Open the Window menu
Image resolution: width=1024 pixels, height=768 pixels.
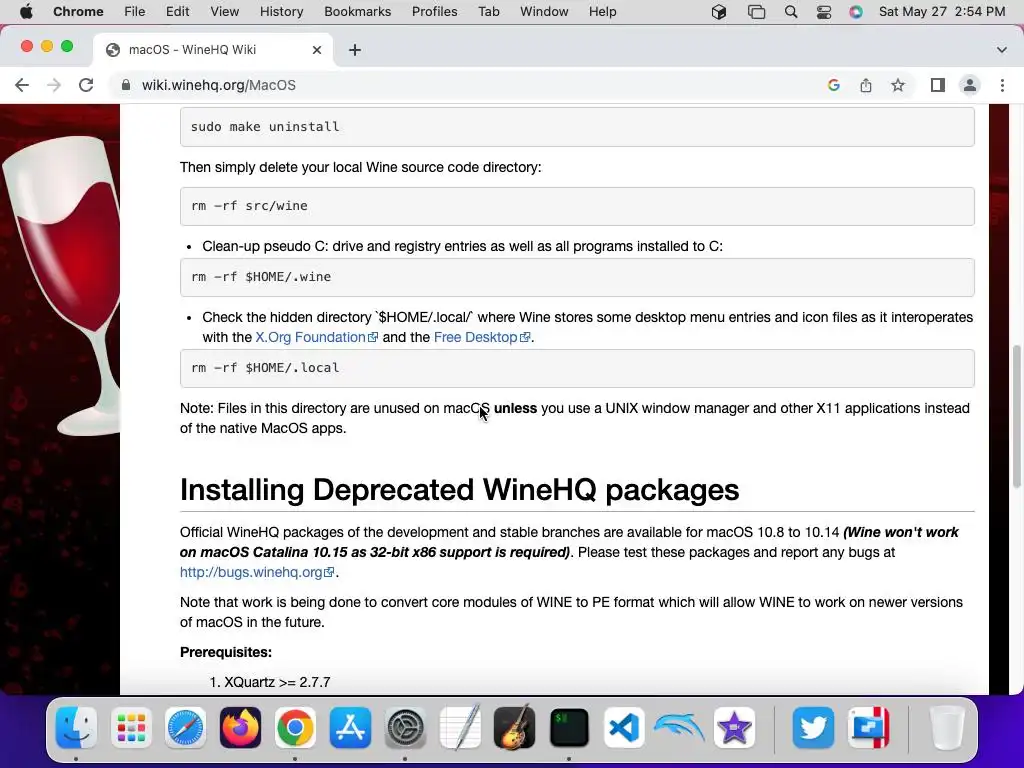click(544, 12)
